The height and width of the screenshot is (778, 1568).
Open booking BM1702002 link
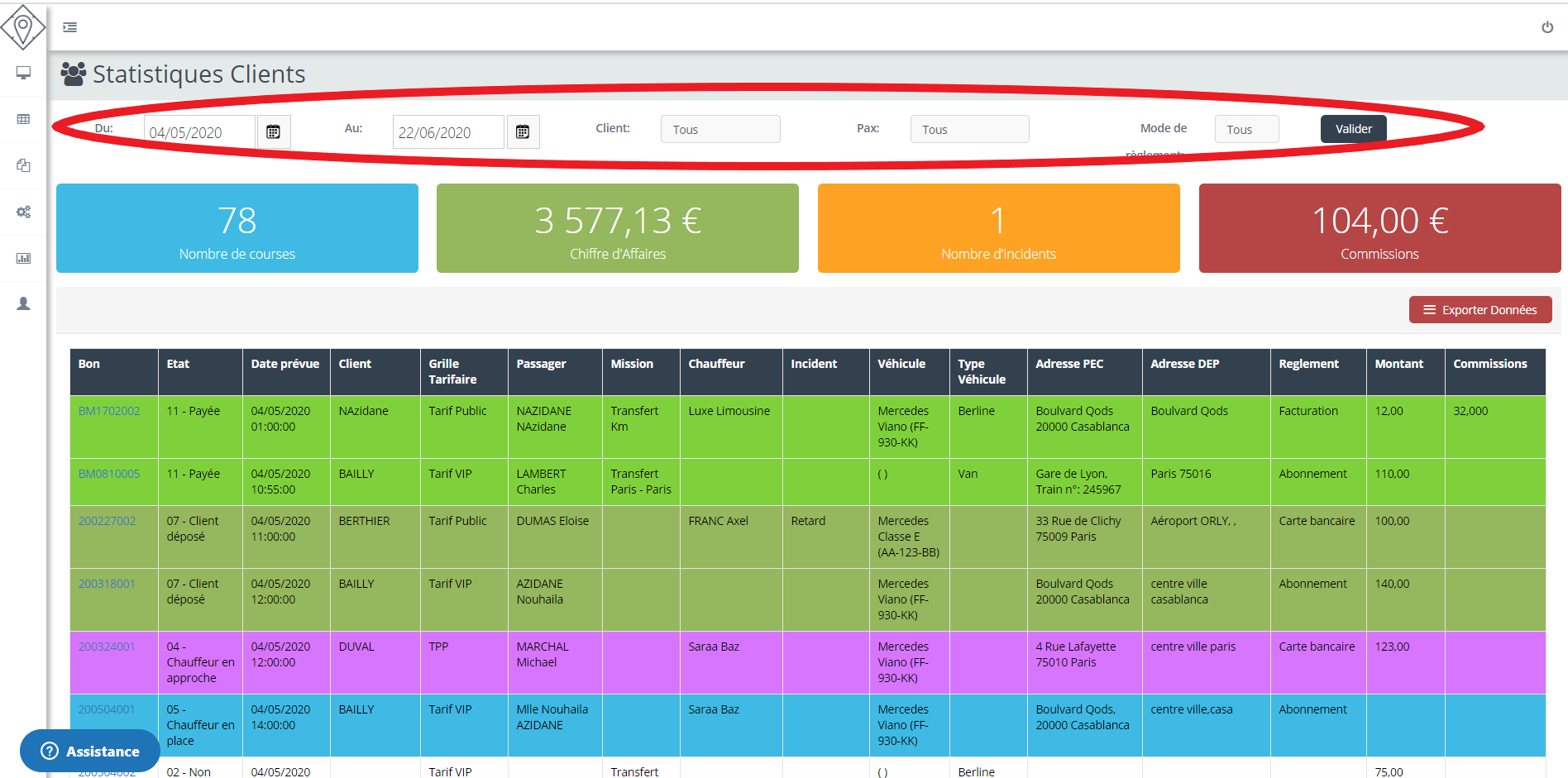pyautogui.click(x=109, y=411)
